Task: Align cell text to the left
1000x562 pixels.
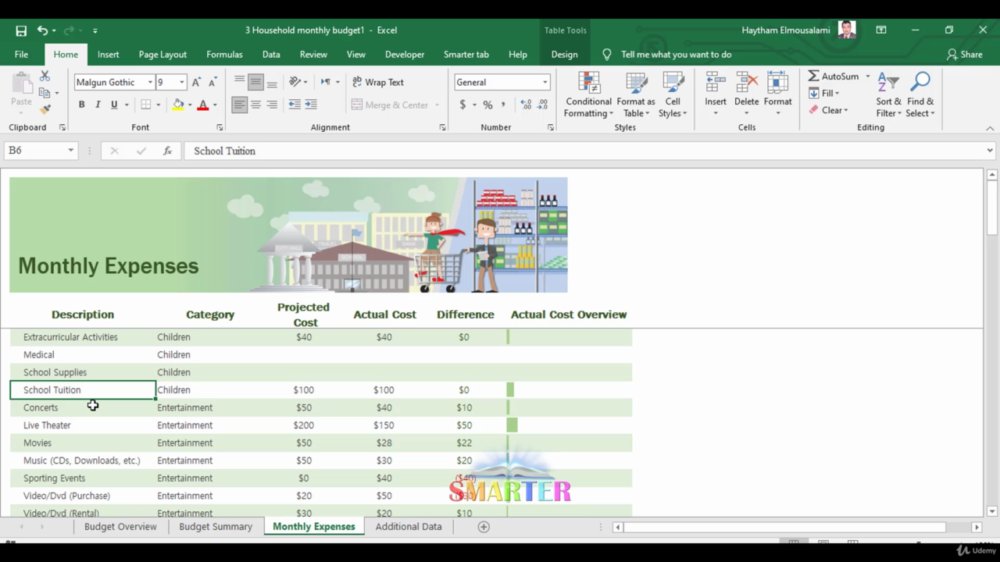Action: pos(239,105)
